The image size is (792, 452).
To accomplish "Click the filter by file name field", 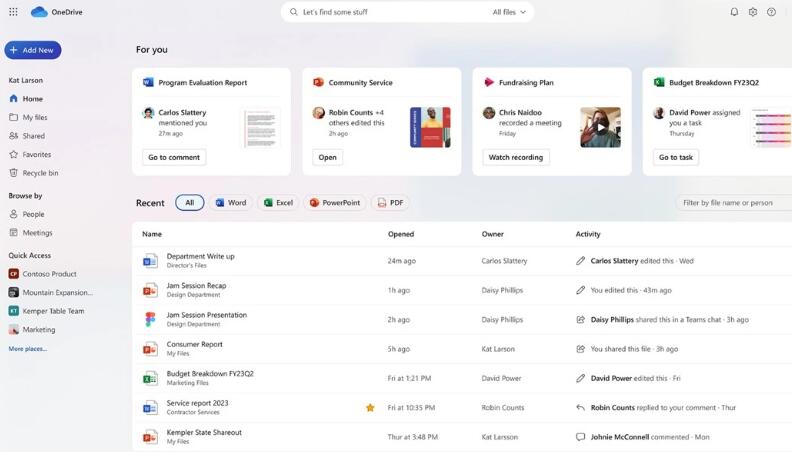I will pos(732,203).
